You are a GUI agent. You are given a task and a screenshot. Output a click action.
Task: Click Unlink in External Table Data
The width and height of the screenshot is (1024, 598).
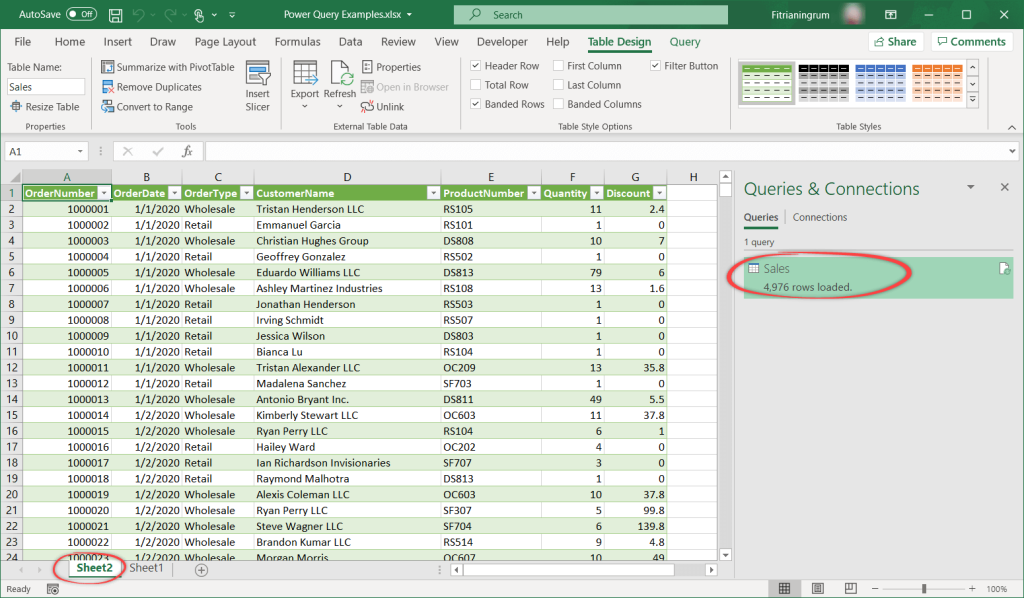[382, 106]
